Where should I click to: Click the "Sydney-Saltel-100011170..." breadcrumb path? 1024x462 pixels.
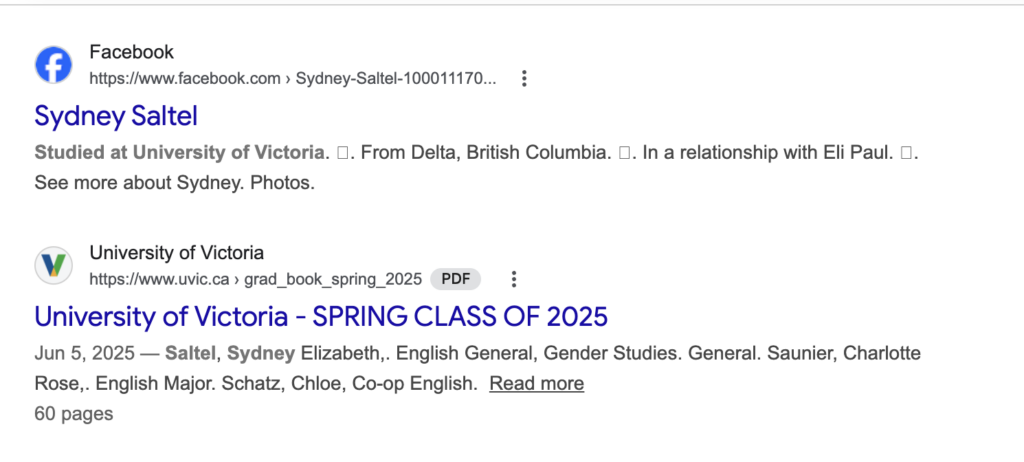tap(396, 79)
